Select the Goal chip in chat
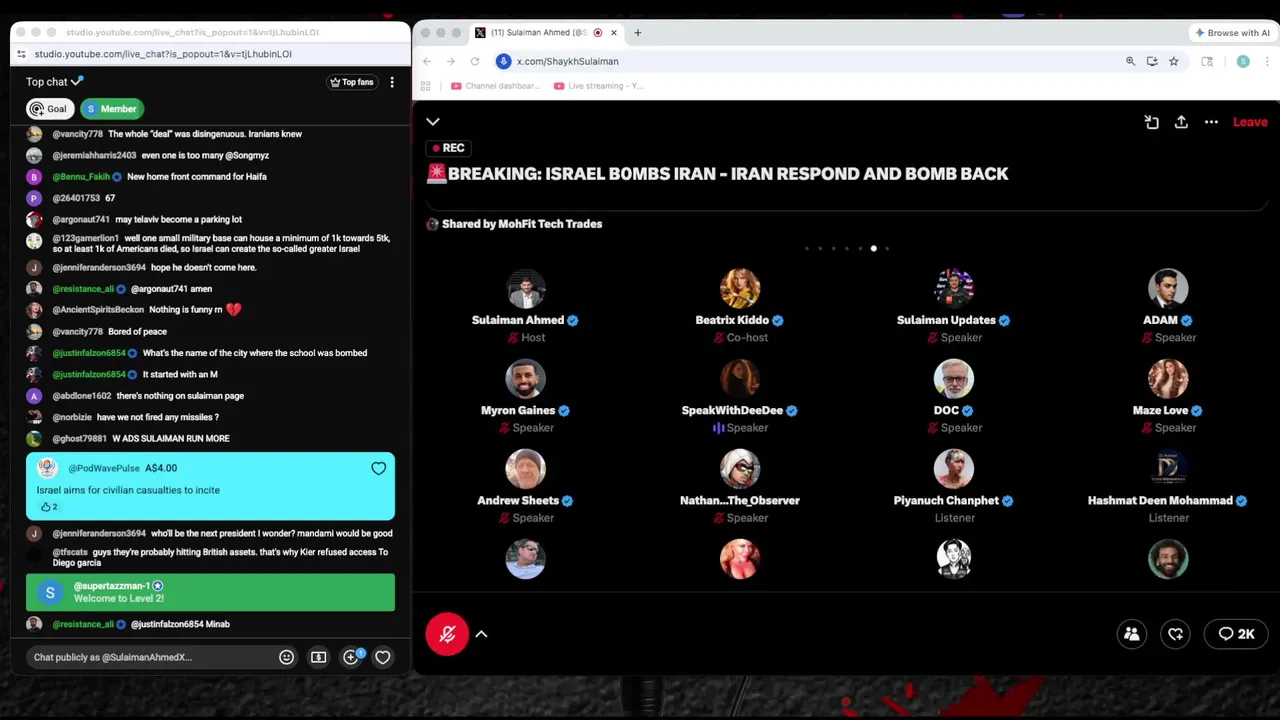 pos(49,109)
